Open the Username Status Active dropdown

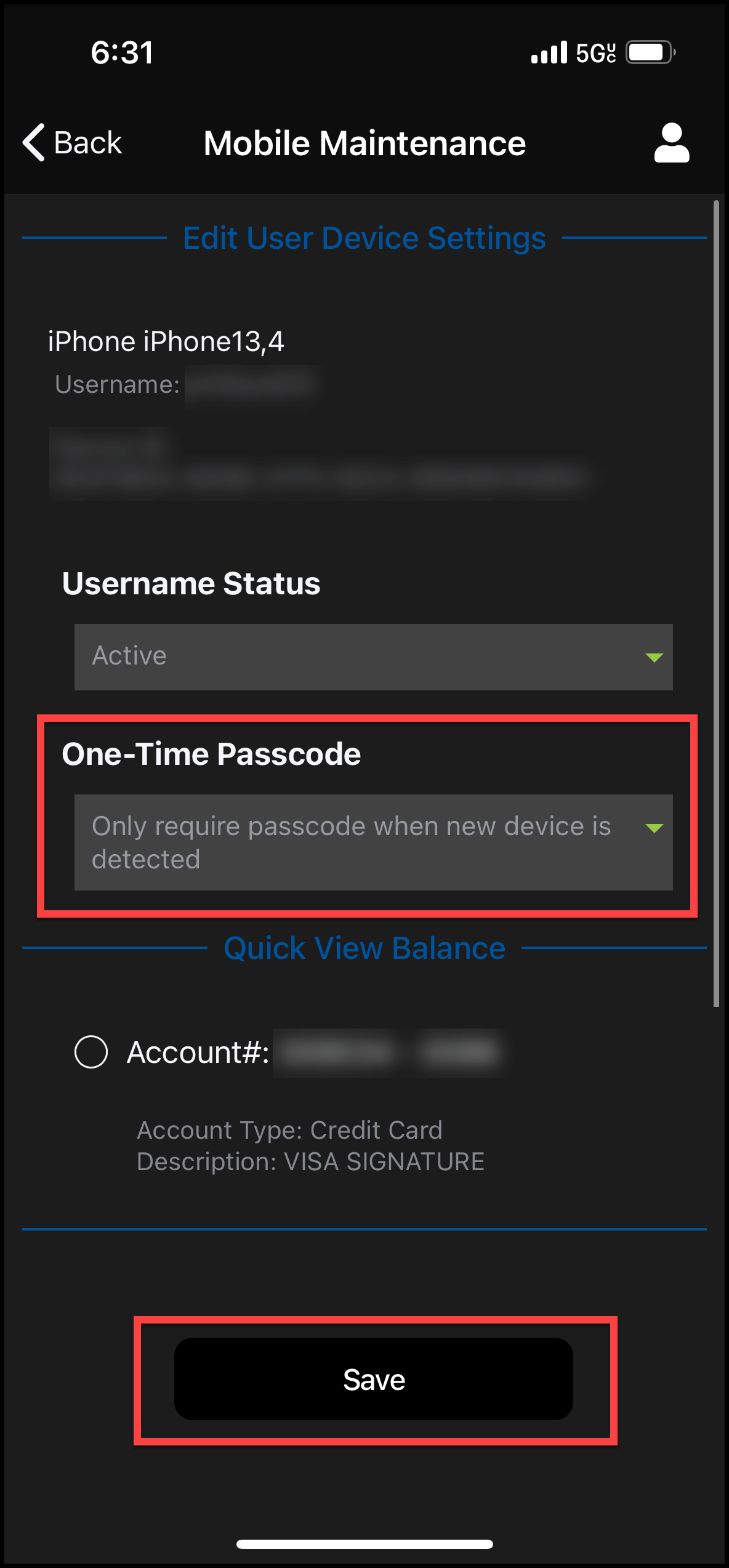(x=357, y=657)
